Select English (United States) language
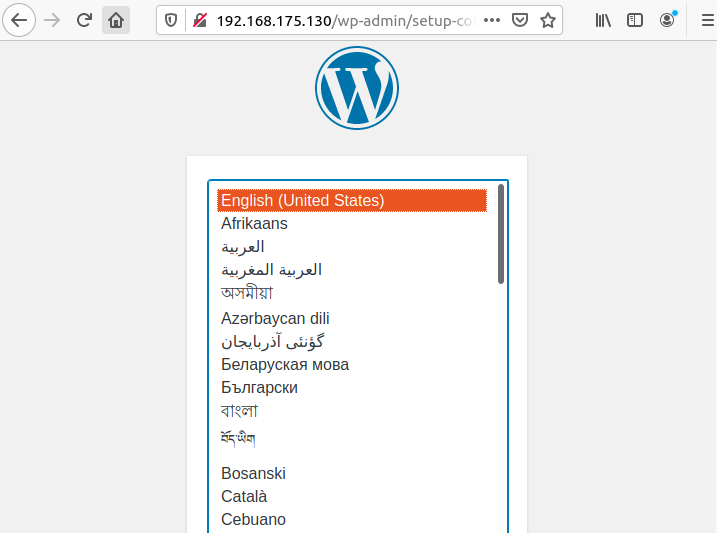Screen dimensions: 717x533 coord(352,200)
